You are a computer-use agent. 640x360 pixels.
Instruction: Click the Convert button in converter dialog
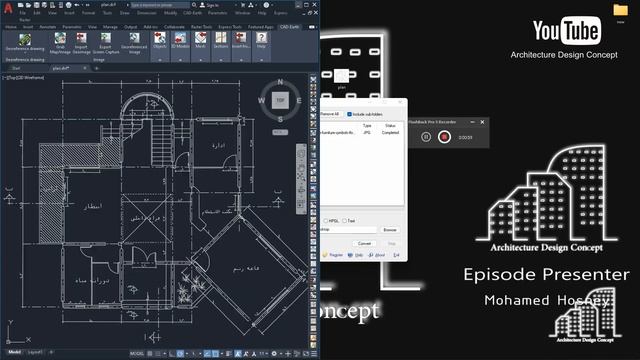364,243
